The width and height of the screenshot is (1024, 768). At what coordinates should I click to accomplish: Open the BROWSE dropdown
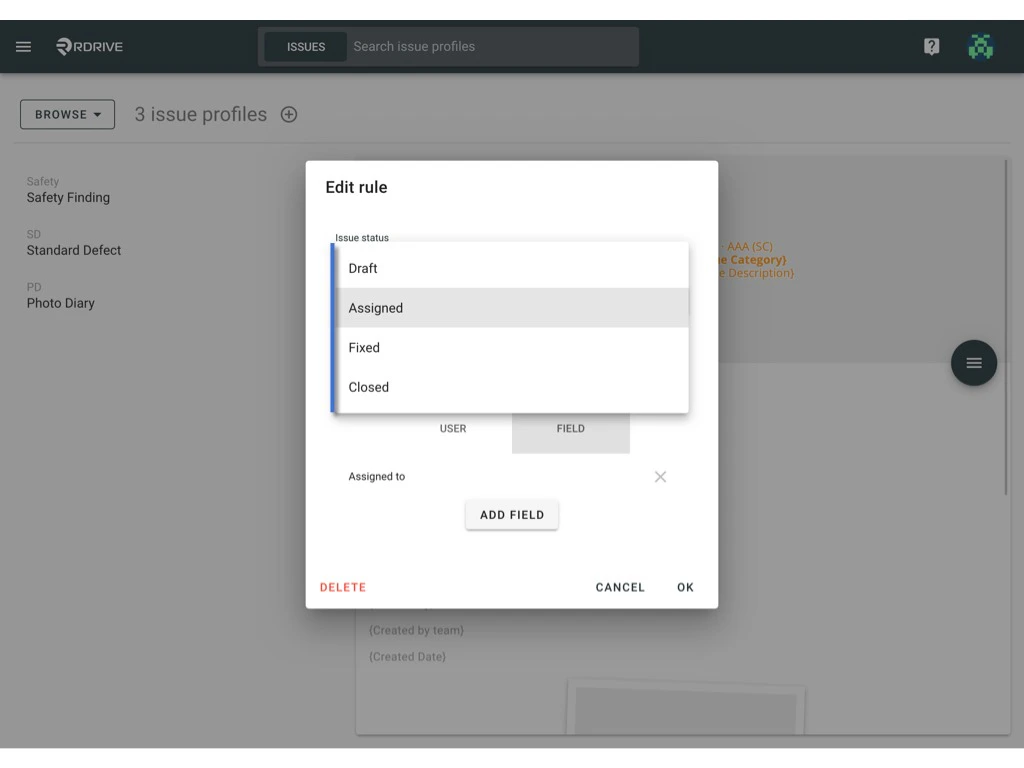(66, 114)
